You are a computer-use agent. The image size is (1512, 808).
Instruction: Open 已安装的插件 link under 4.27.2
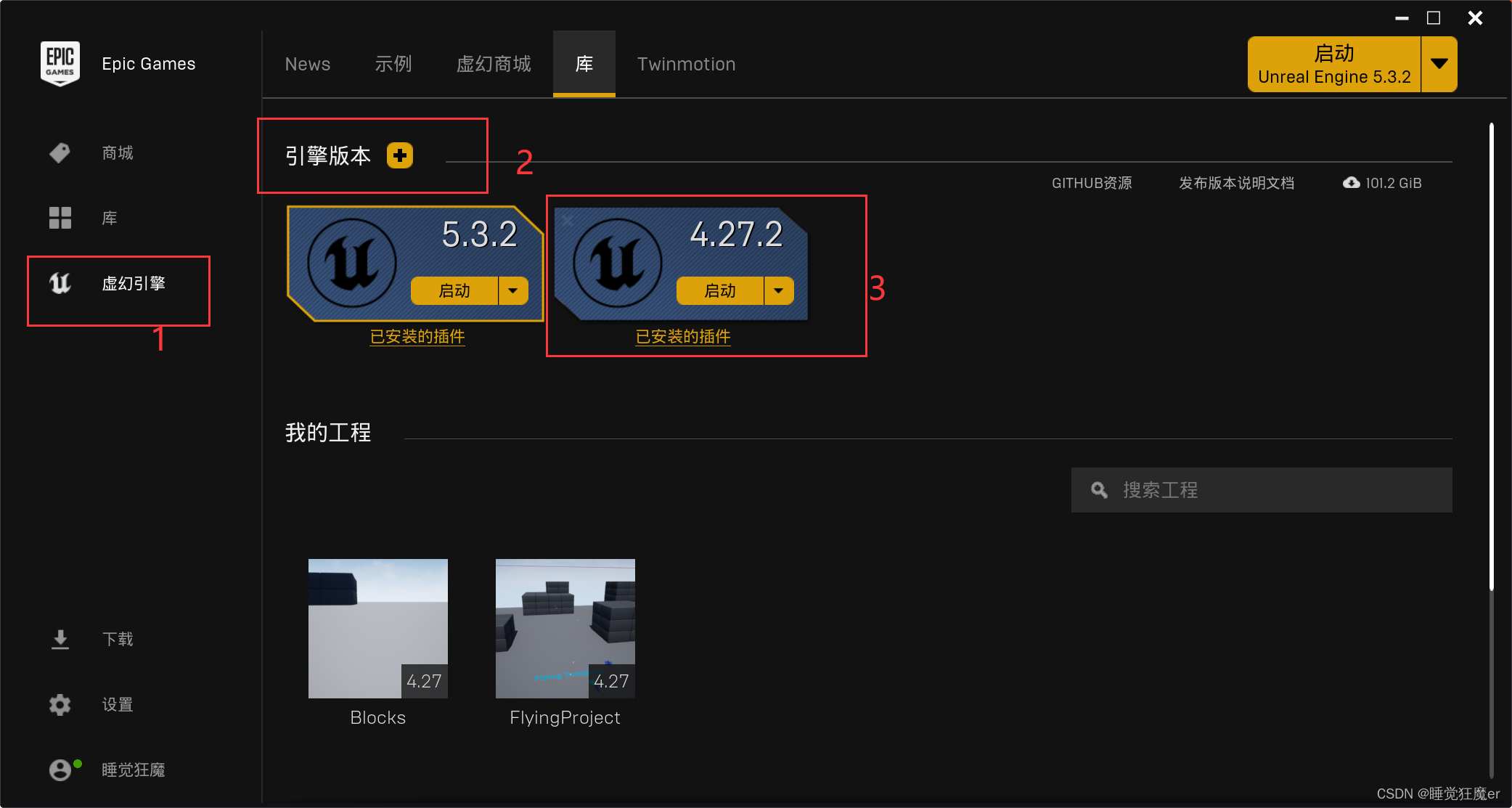pos(683,337)
